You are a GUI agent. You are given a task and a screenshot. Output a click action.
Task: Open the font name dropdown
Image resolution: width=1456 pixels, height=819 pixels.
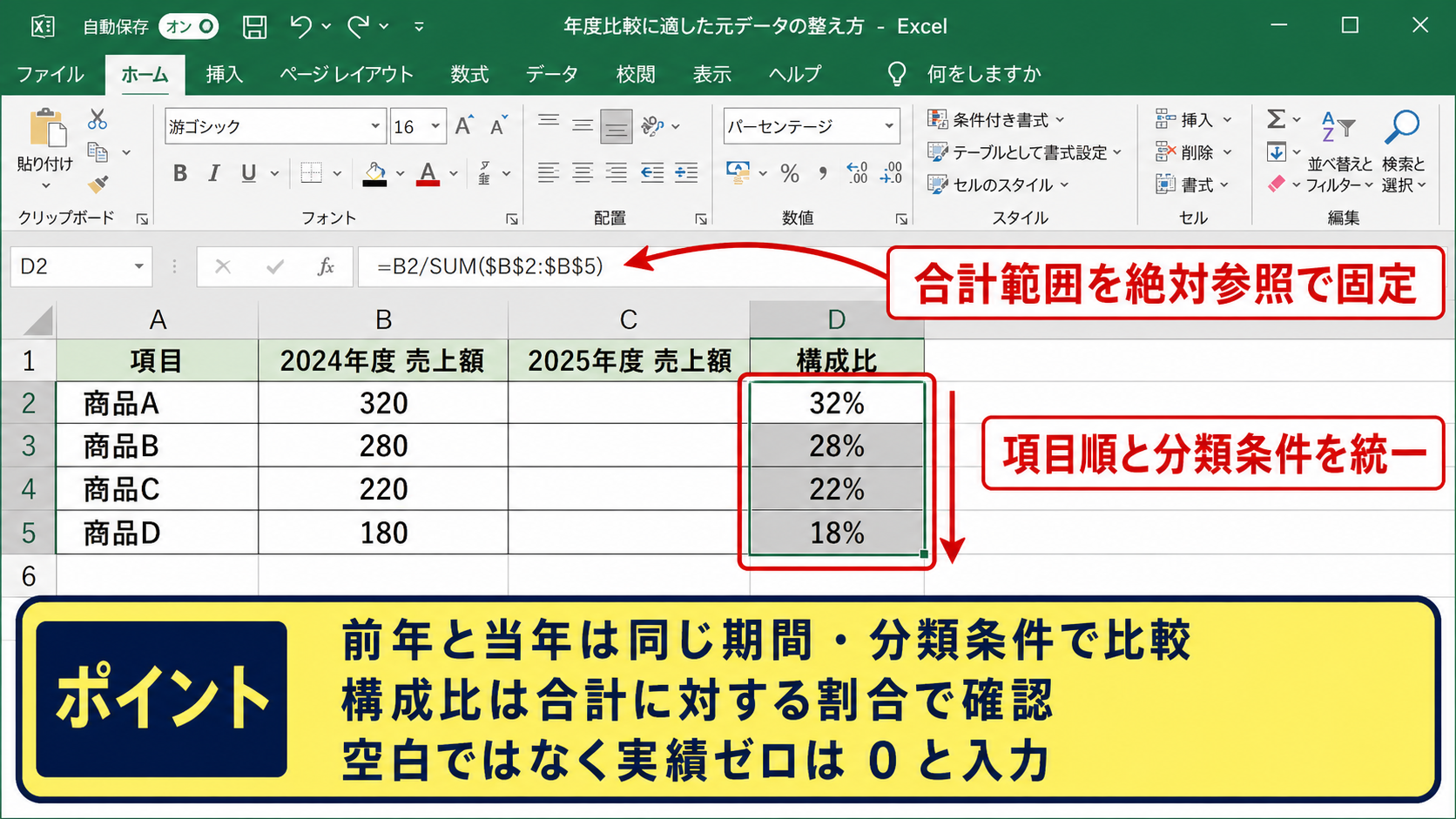[x=375, y=126]
